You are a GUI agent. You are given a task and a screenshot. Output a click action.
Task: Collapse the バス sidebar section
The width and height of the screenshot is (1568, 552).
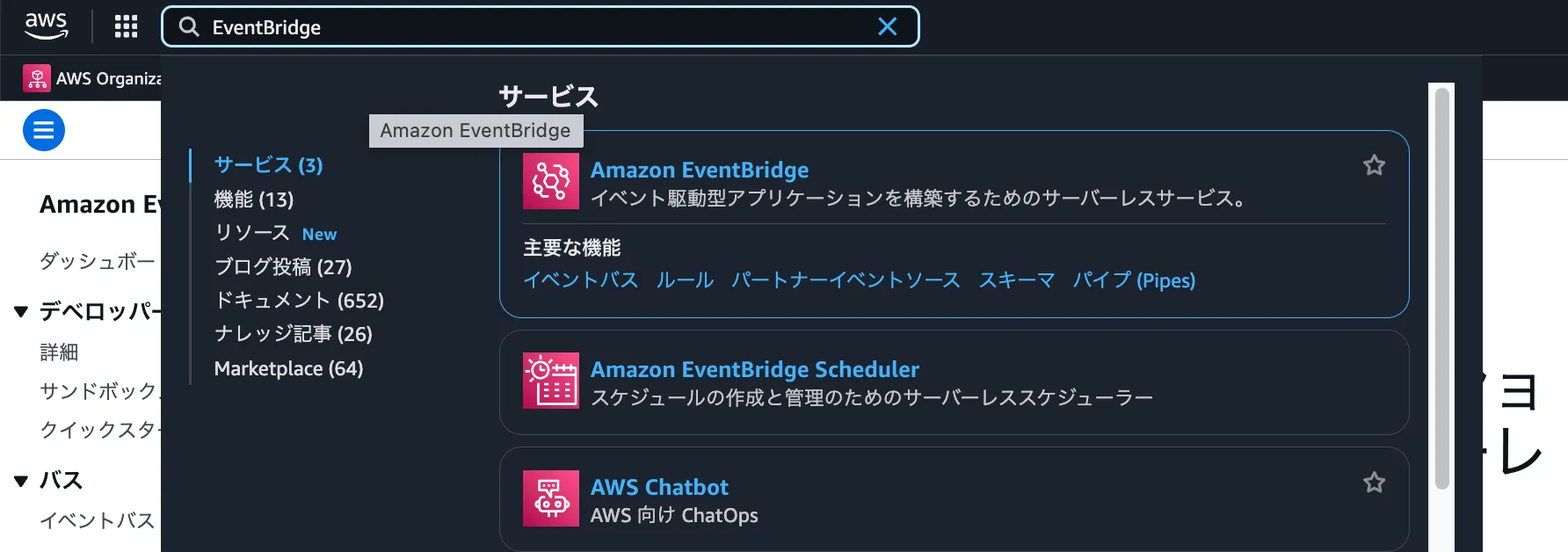pyautogui.click(x=21, y=480)
